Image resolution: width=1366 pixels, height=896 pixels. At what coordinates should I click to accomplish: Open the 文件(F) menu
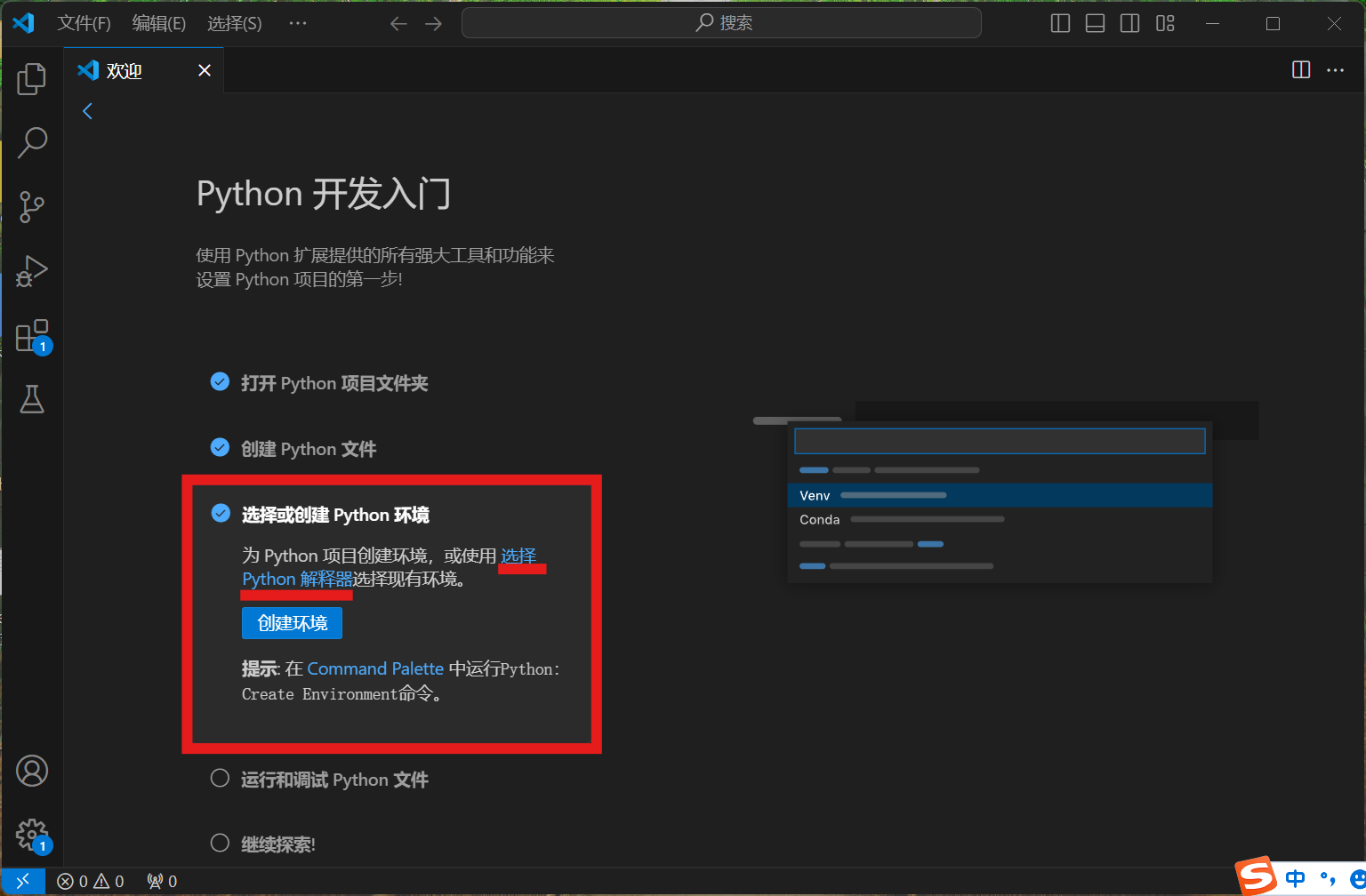point(84,23)
